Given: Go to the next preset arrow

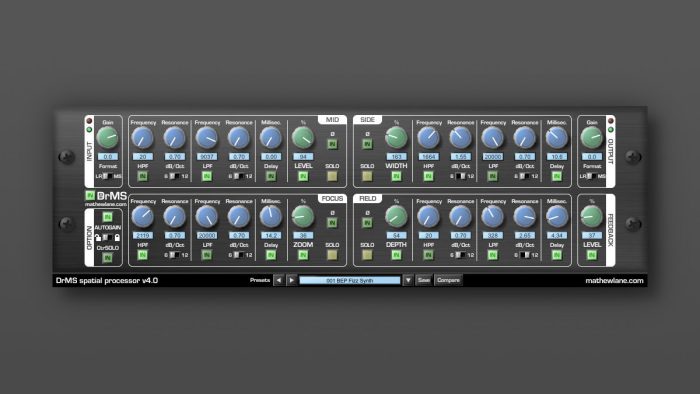Looking at the screenshot, I should pos(292,280).
